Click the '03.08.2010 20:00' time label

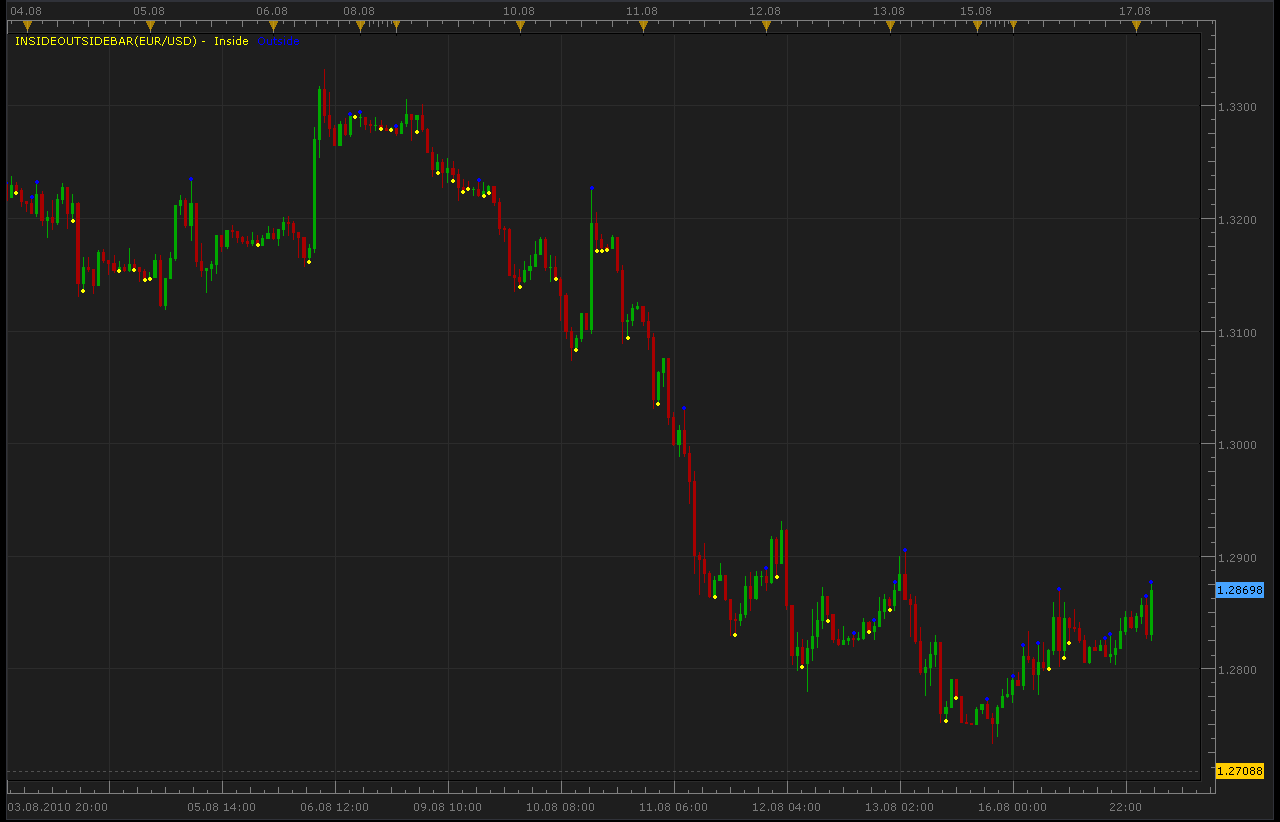[x=57, y=807]
